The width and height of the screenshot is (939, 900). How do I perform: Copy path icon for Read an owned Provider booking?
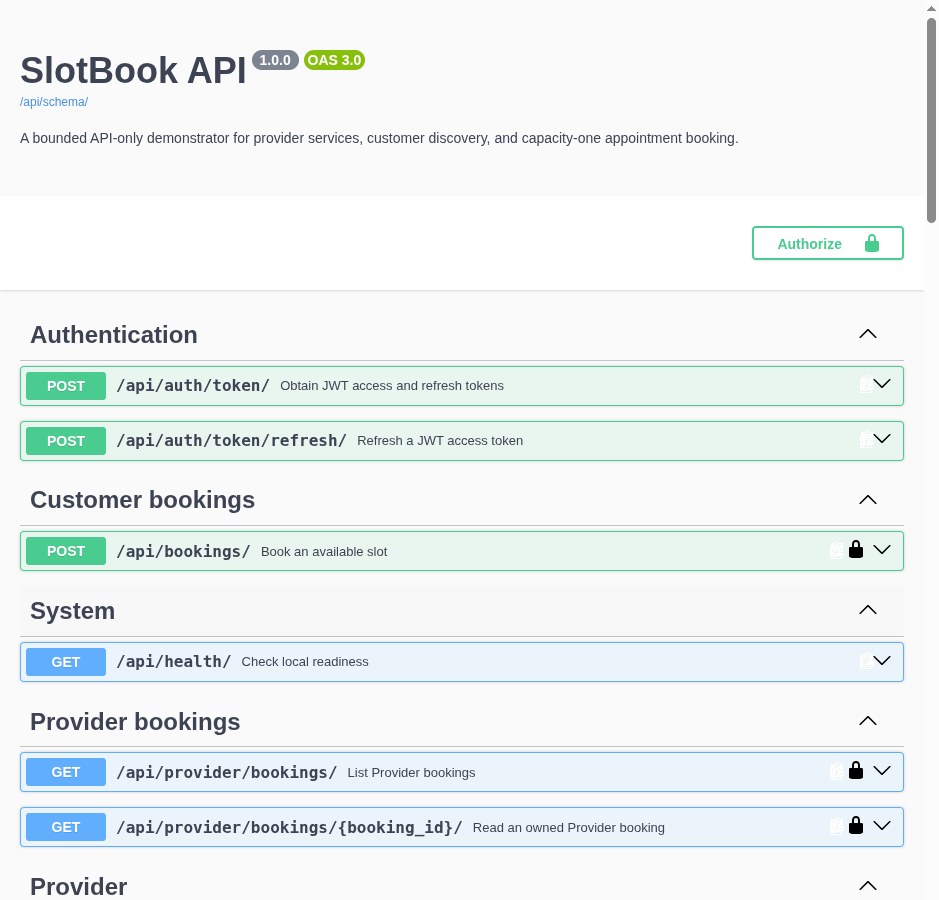[837, 826]
